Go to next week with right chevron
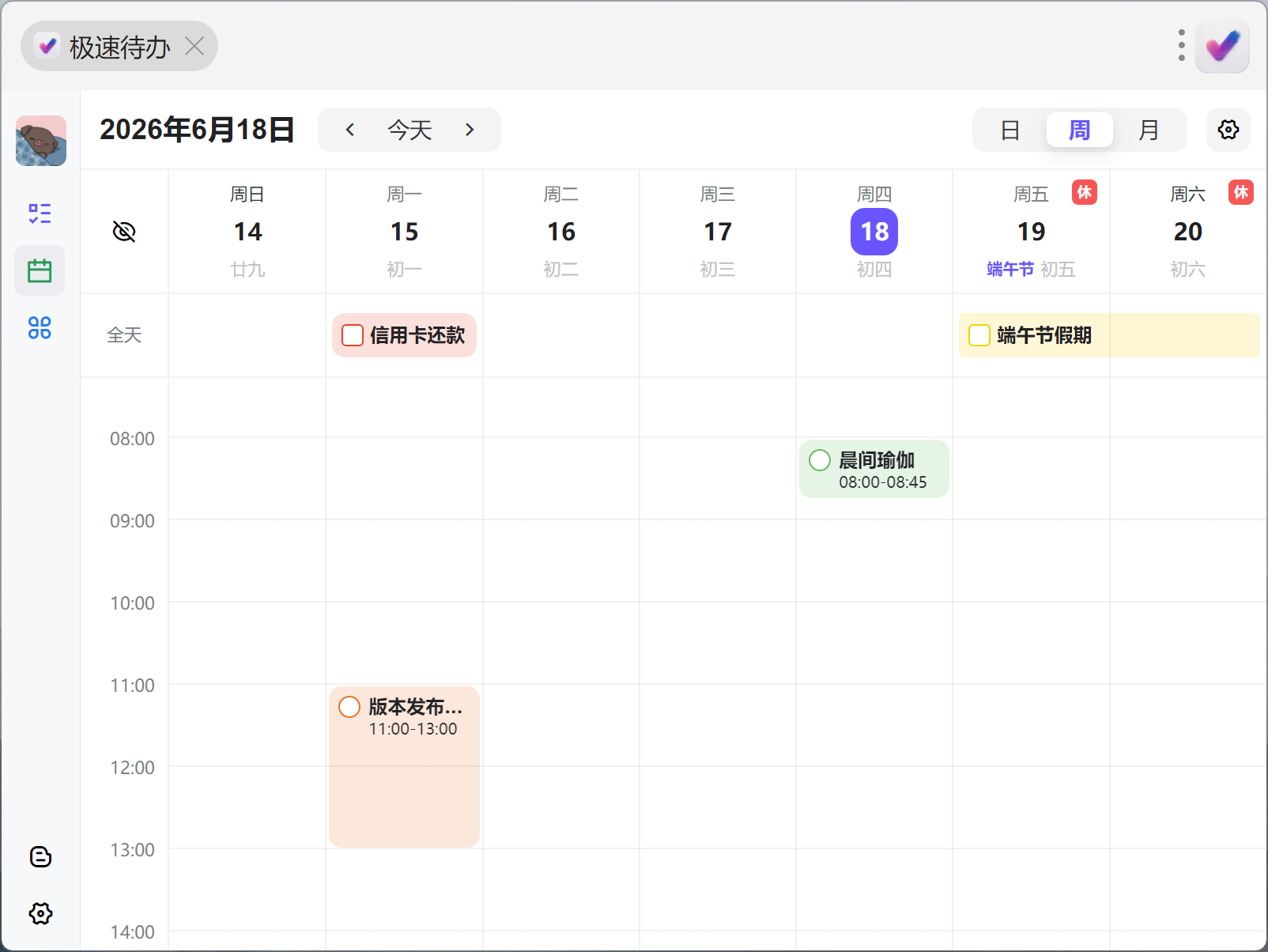1268x952 pixels. click(x=470, y=130)
